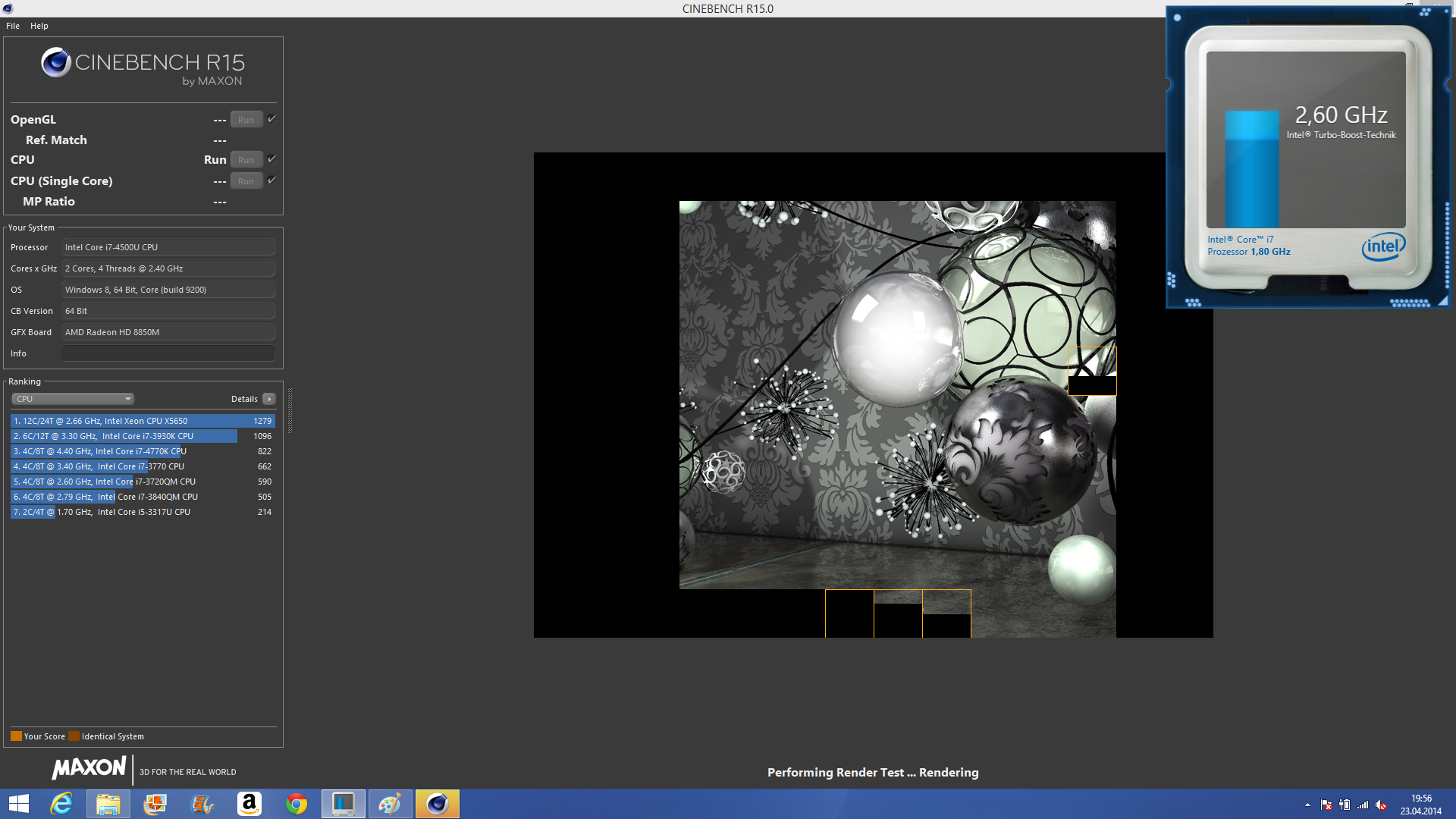Image resolution: width=1456 pixels, height=819 pixels.
Task: Click the Identical System brown legend swatch
Action: [74, 736]
